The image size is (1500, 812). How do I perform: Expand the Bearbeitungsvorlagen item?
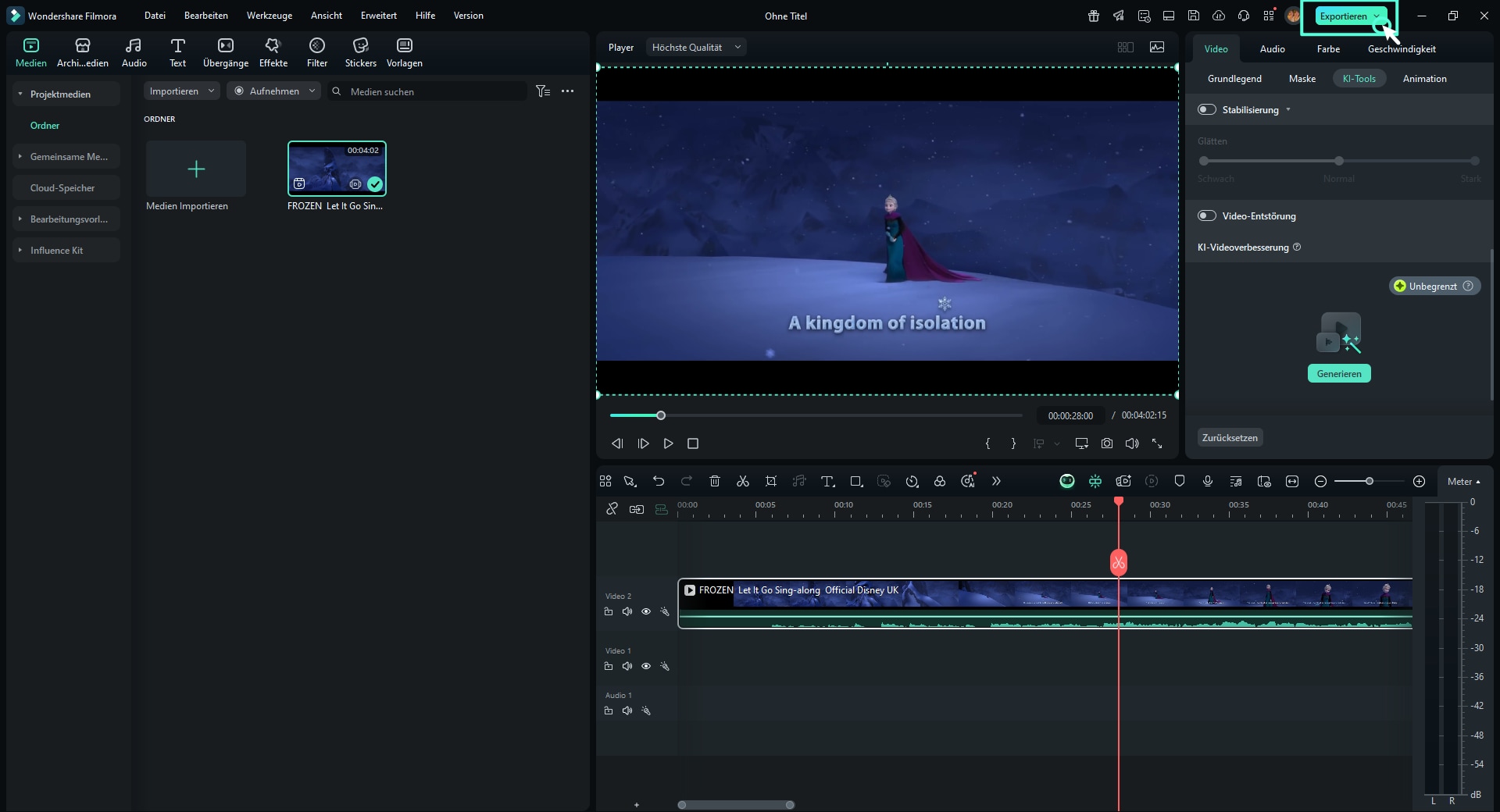pyautogui.click(x=20, y=219)
